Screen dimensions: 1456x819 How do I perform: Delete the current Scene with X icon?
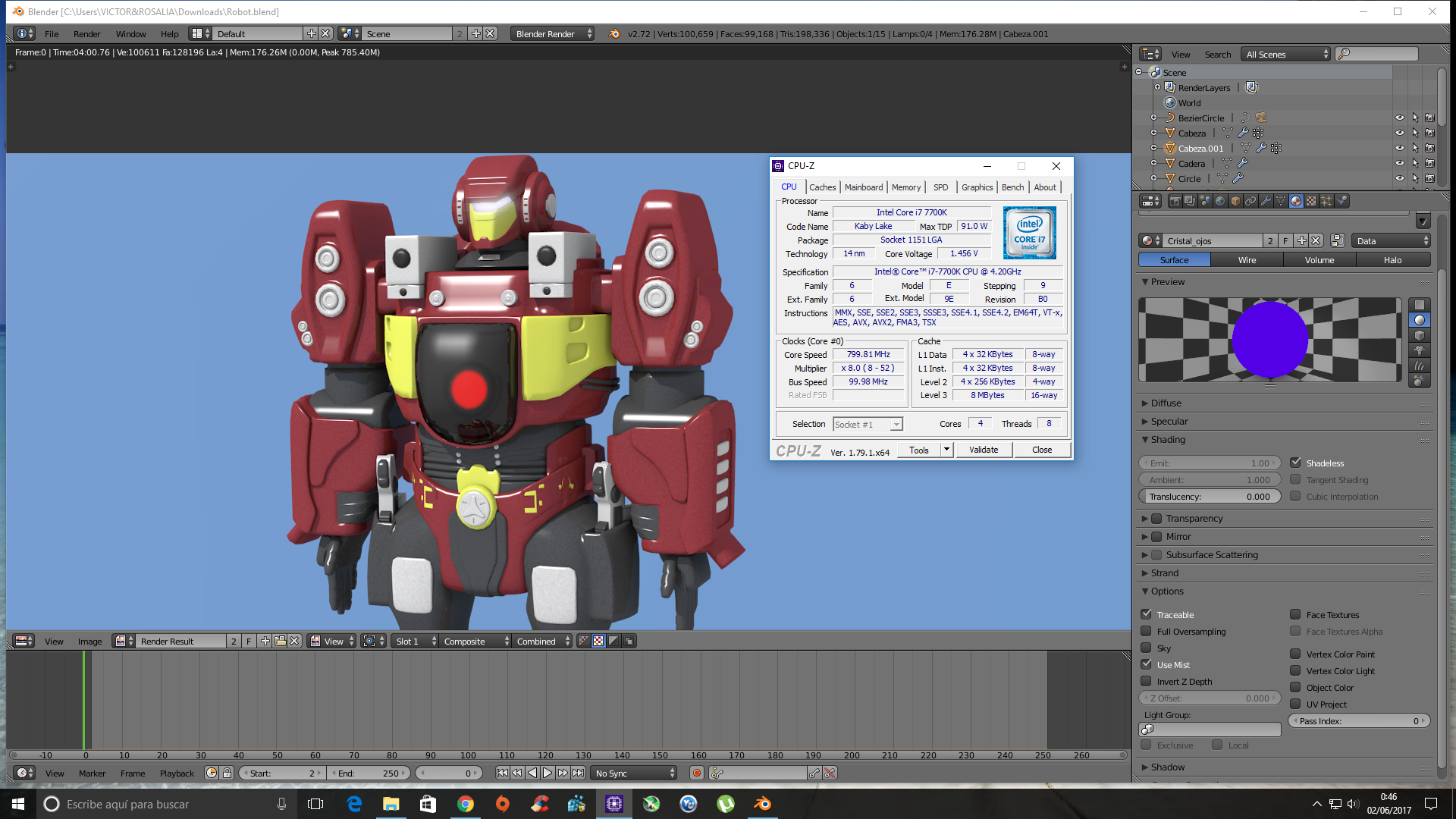pos(491,33)
